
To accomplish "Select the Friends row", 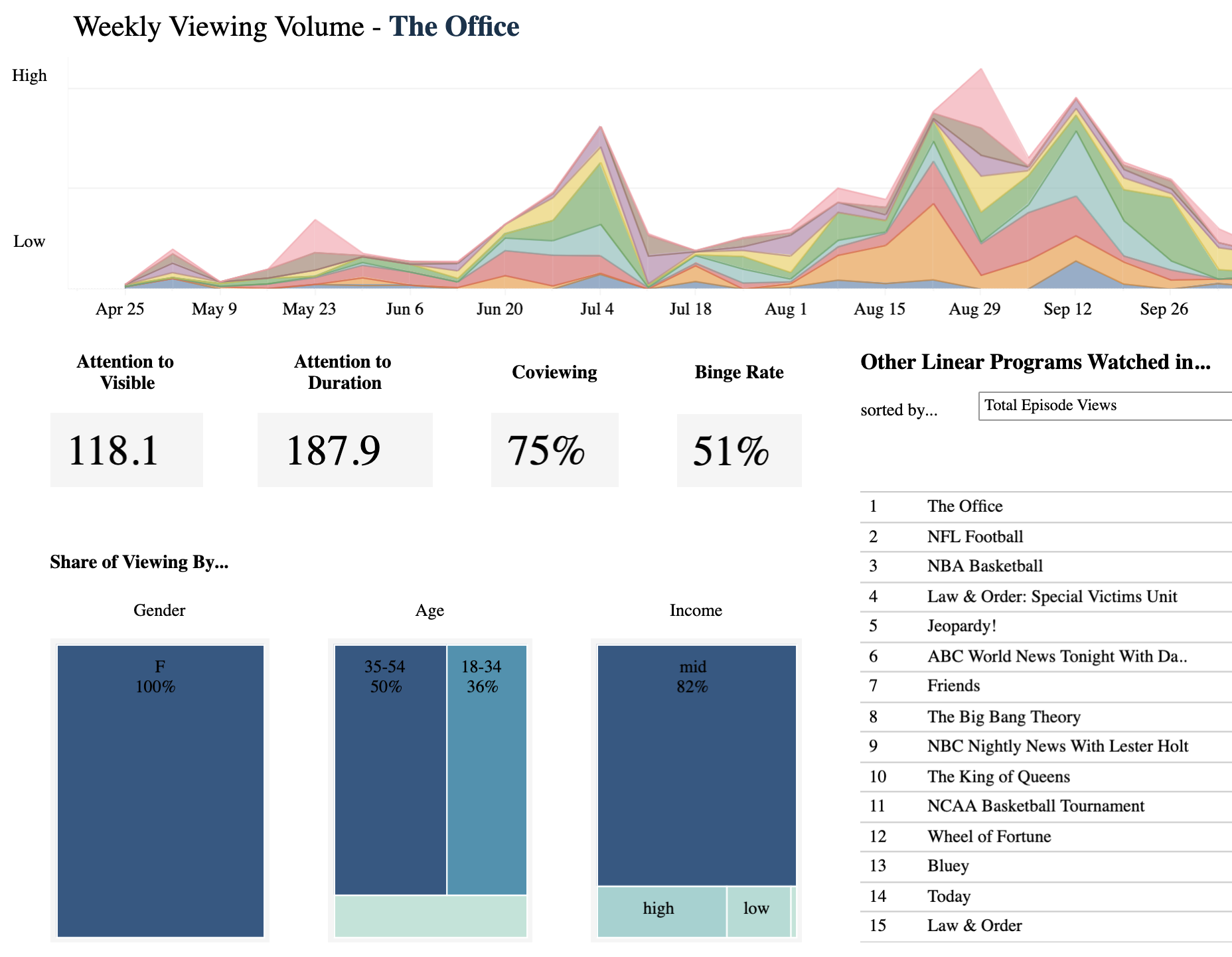I will click(1046, 686).
